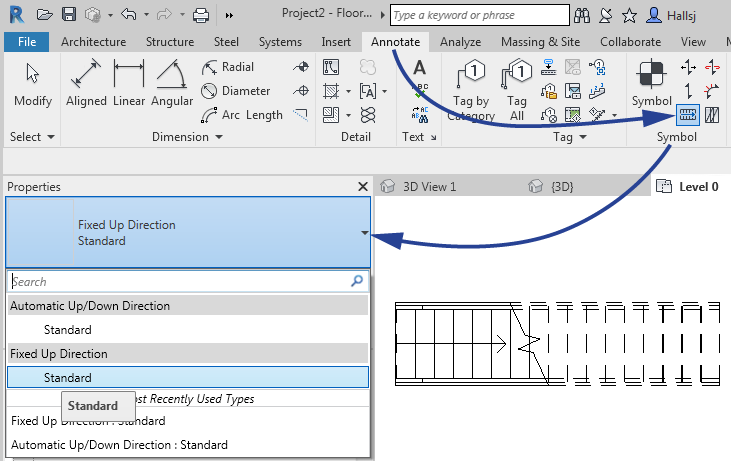
Task: Collapse the type selector dropdown arrow
Action: click(x=364, y=233)
